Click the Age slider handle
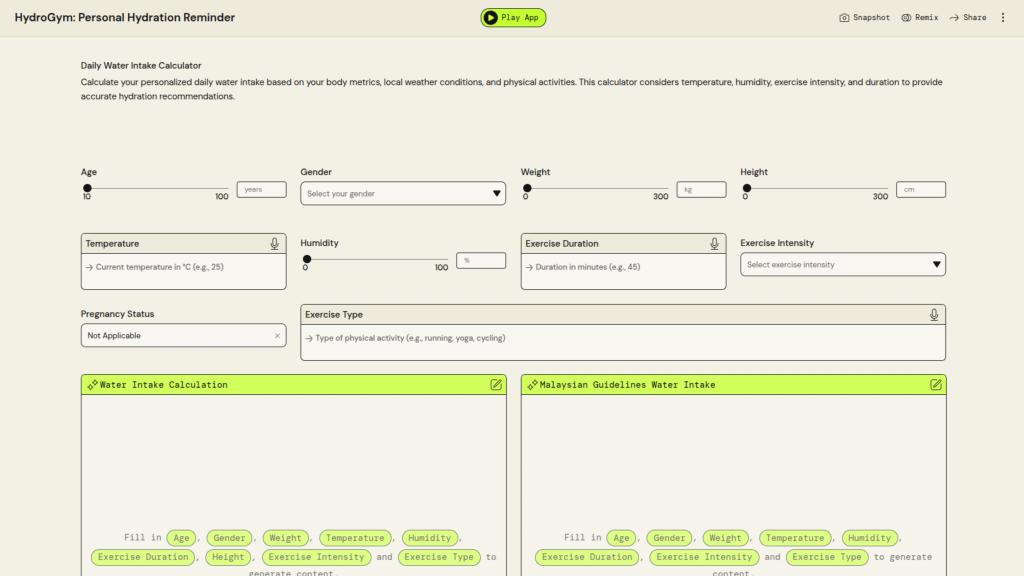 pyautogui.click(x=87, y=188)
